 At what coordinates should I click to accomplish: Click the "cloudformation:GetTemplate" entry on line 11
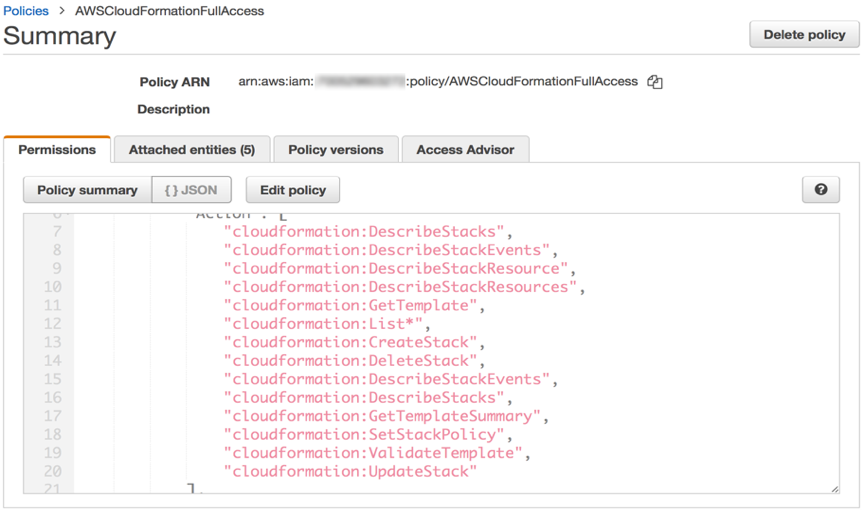point(350,305)
